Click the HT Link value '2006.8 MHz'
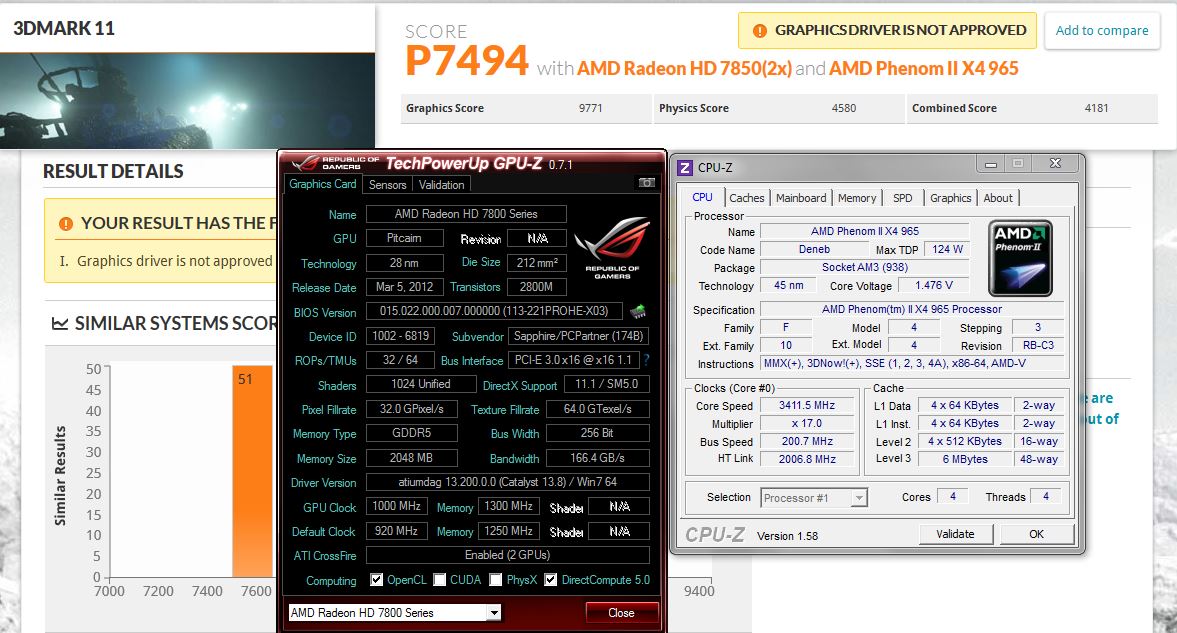 tap(807, 459)
